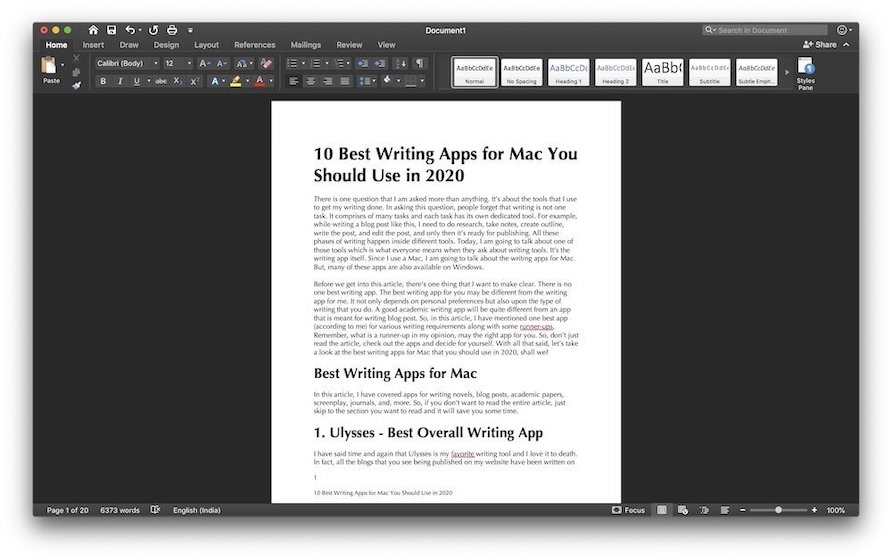Click the Sort icon in ribbon

tap(400, 63)
